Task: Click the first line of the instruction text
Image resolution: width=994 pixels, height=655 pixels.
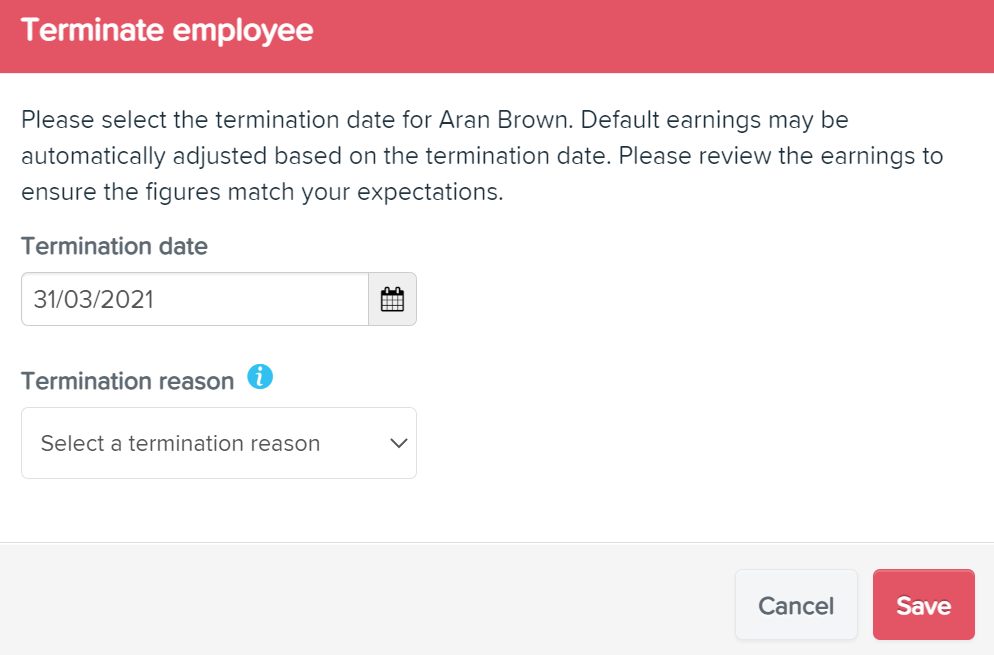Action: 435,119
